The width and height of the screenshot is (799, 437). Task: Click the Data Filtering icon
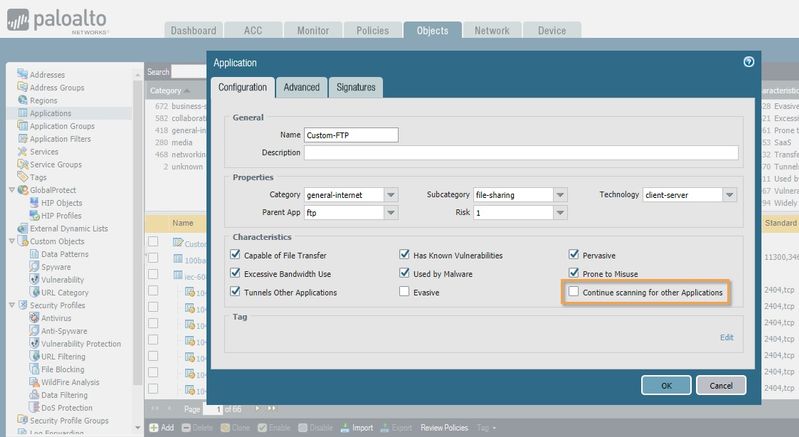point(34,395)
